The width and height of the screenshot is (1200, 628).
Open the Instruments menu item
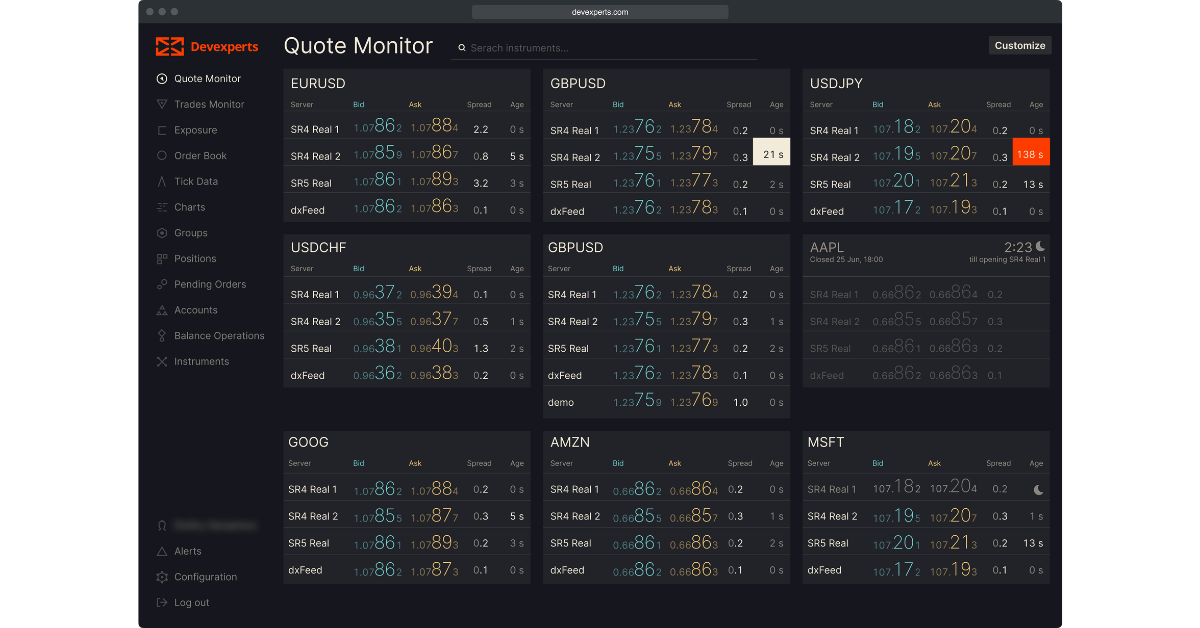(x=201, y=362)
